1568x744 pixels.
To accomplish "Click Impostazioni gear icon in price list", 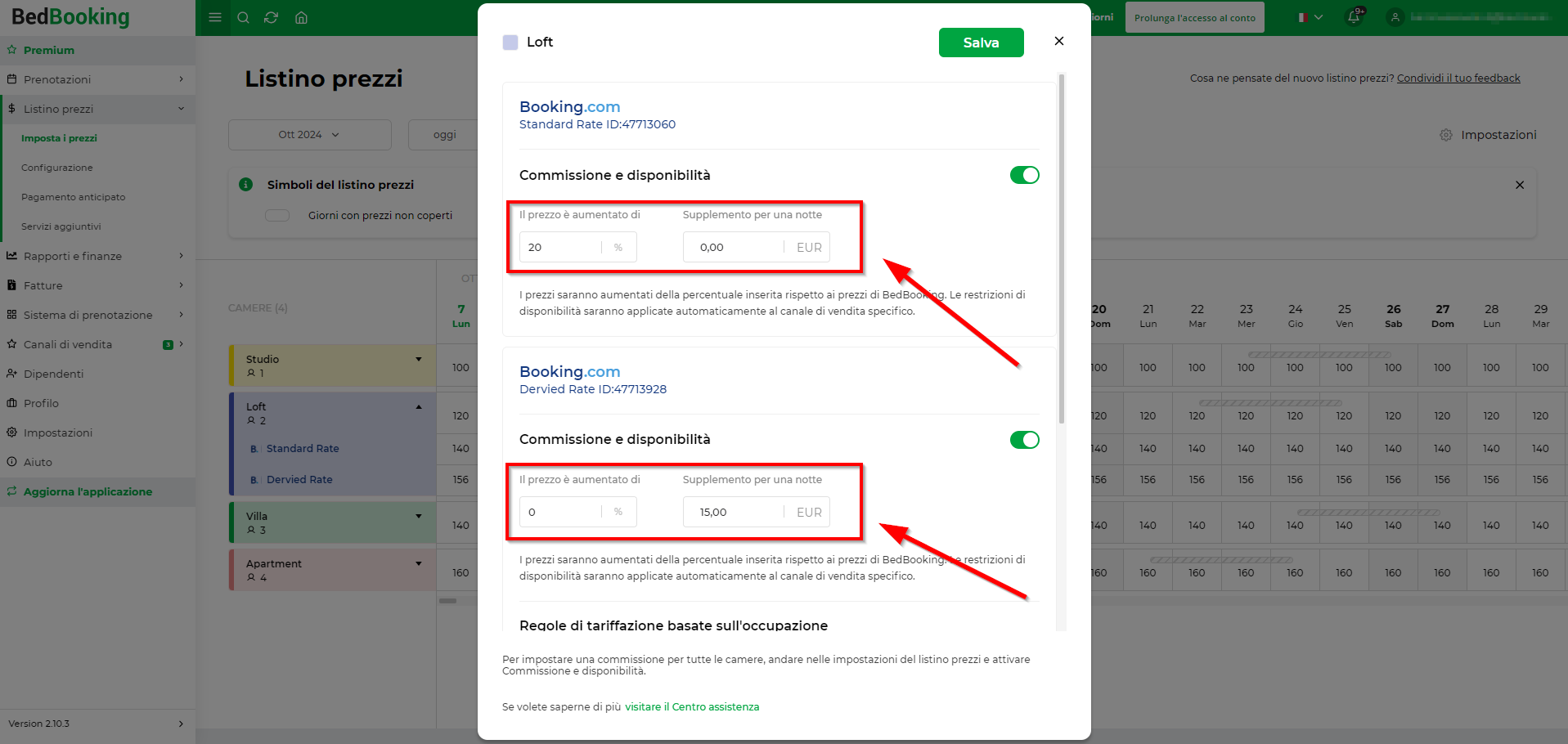I will (x=1446, y=135).
